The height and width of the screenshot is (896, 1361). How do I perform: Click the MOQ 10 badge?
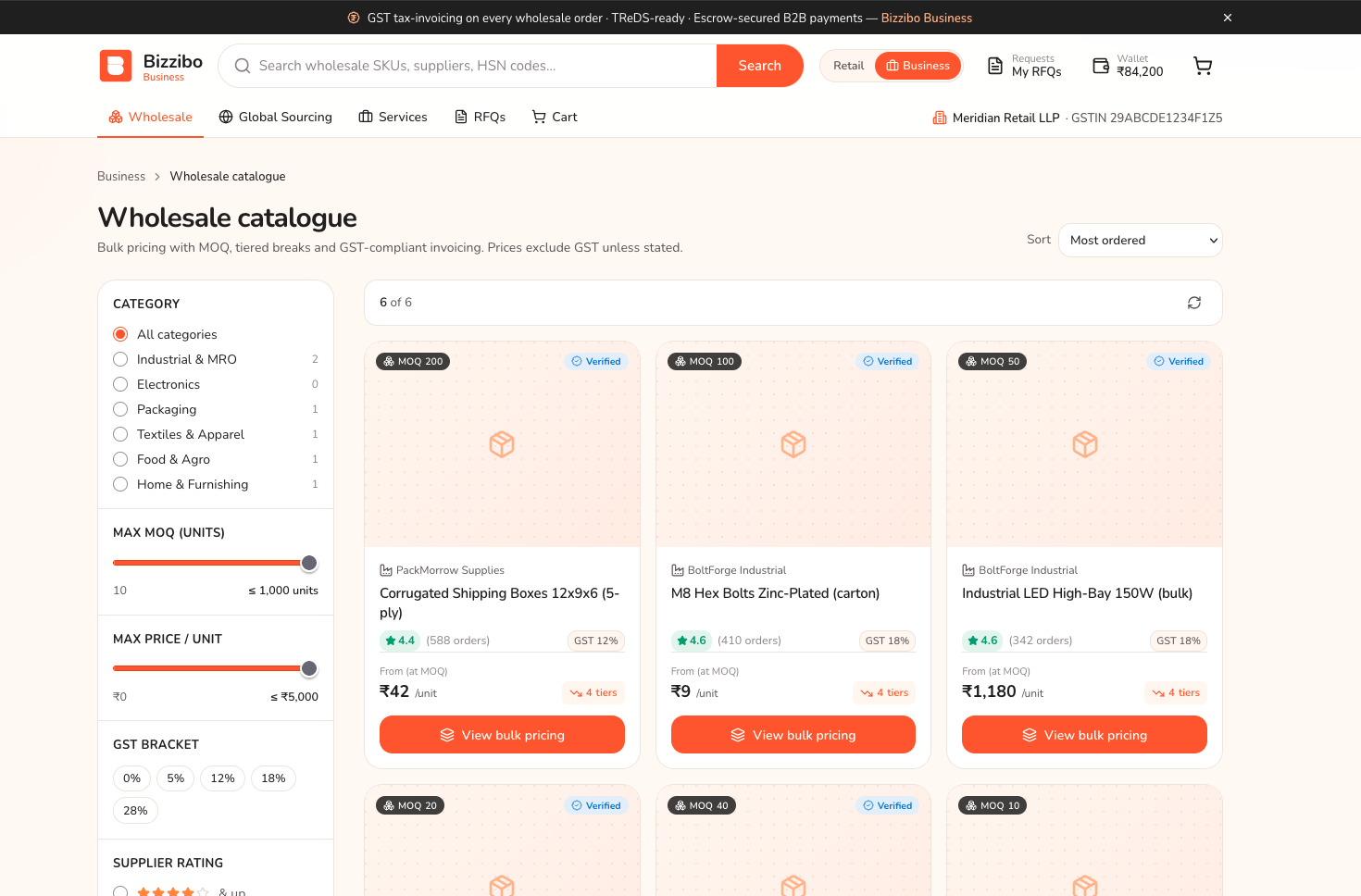click(993, 805)
